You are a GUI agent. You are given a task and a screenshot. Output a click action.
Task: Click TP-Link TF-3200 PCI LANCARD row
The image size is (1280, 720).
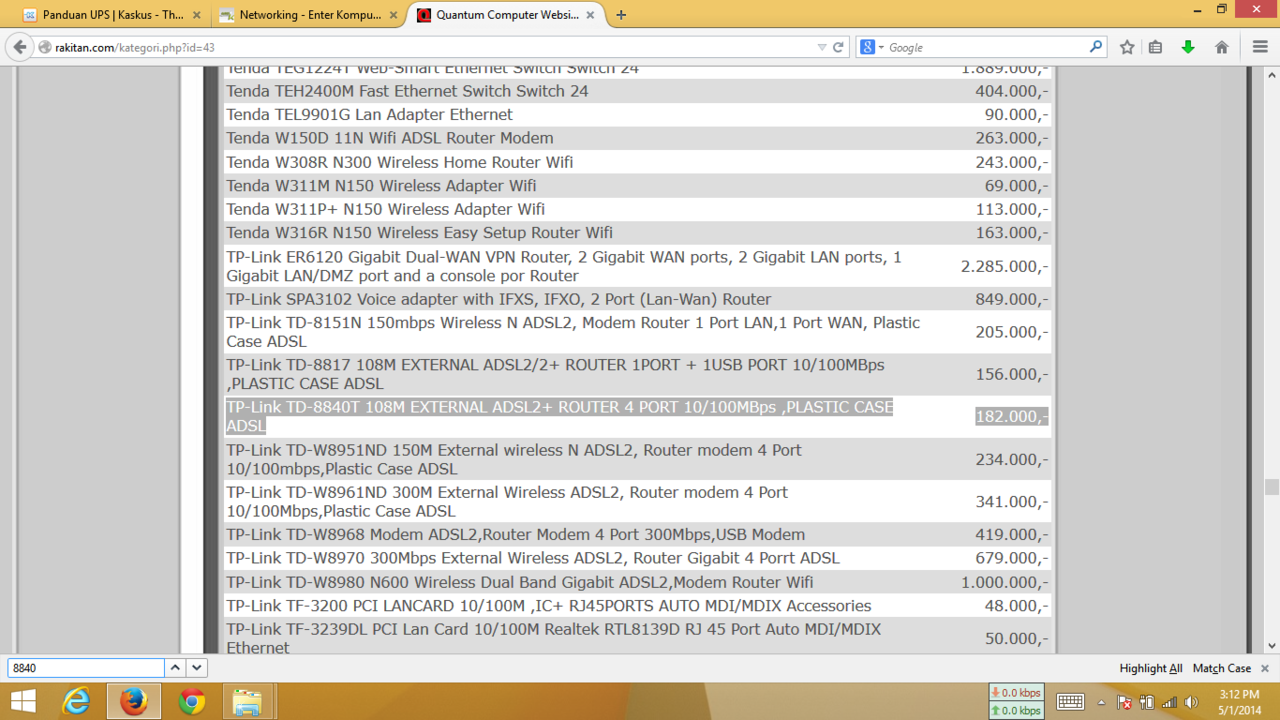(x=638, y=606)
